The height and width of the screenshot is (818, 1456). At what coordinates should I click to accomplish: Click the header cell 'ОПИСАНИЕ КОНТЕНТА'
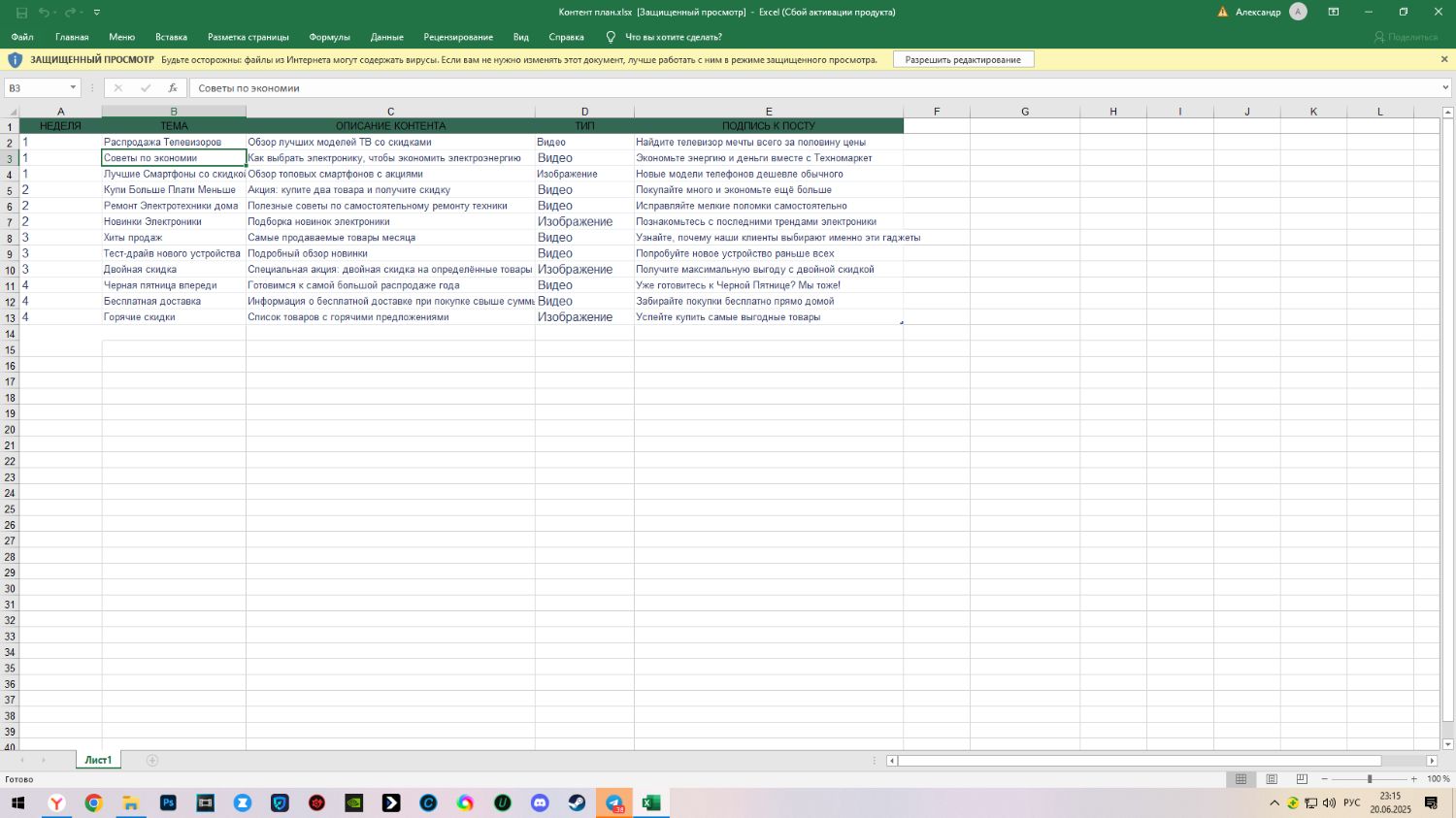click(390, 126)
